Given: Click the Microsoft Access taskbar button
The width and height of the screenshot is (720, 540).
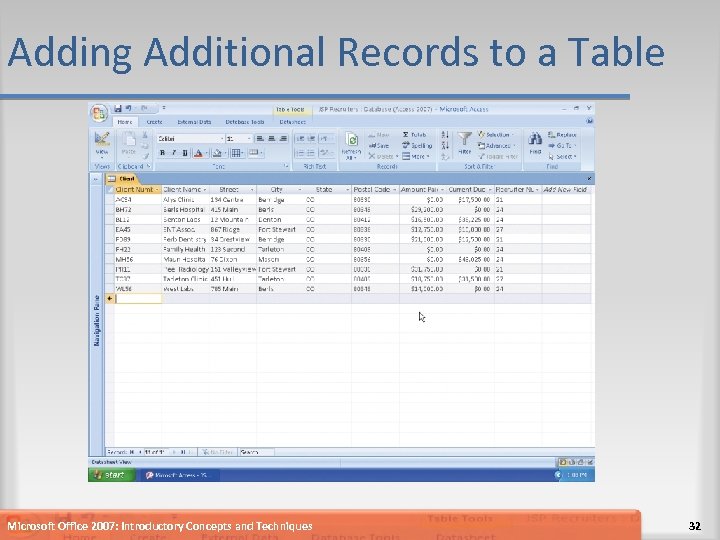Looking at the screenshot, I should point(178,475).
